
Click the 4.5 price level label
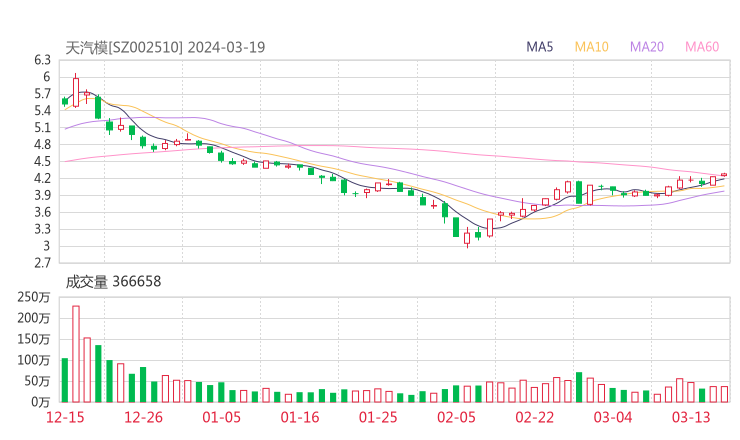(x=40, y=161)
